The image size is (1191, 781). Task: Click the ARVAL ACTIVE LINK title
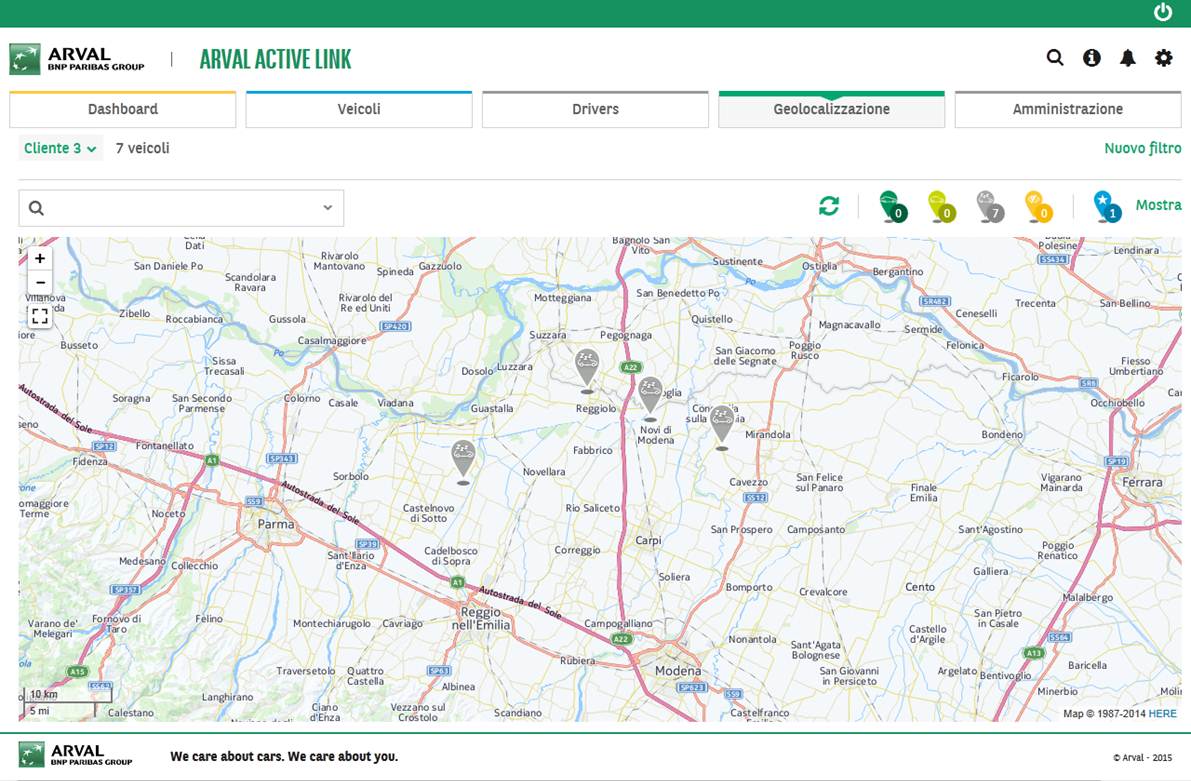tap(276, 59)
